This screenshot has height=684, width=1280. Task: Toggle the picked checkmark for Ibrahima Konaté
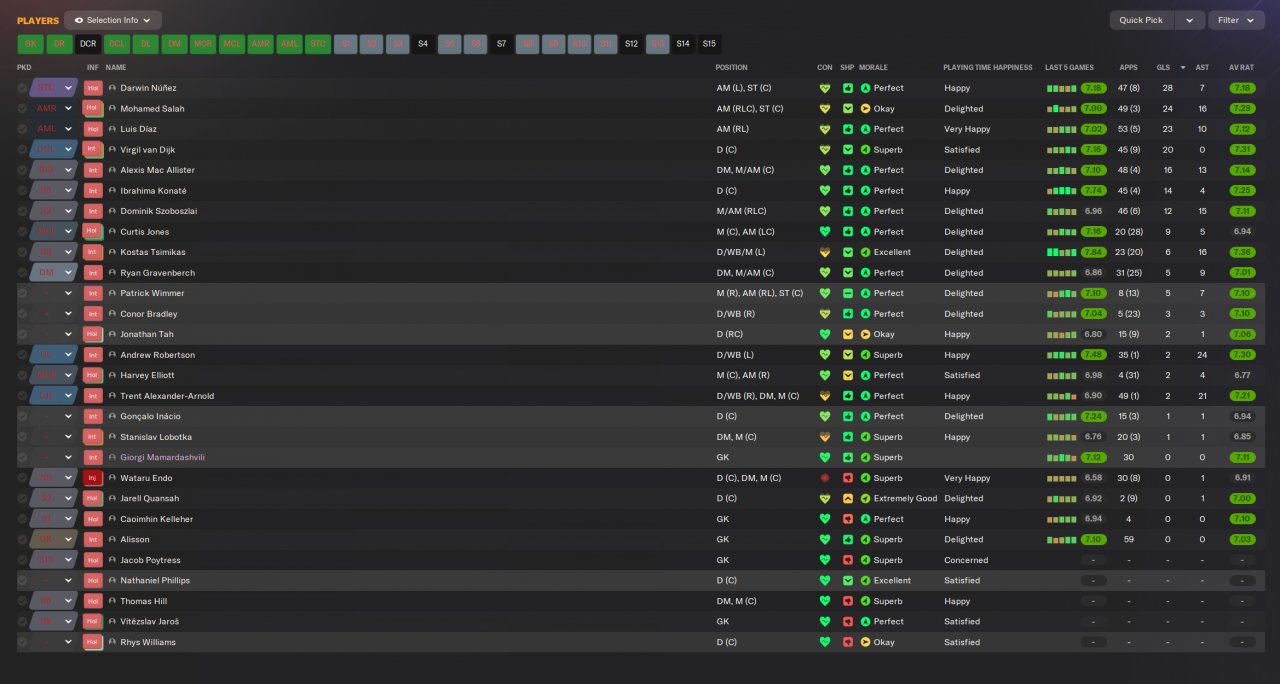(x=22, y=190)
